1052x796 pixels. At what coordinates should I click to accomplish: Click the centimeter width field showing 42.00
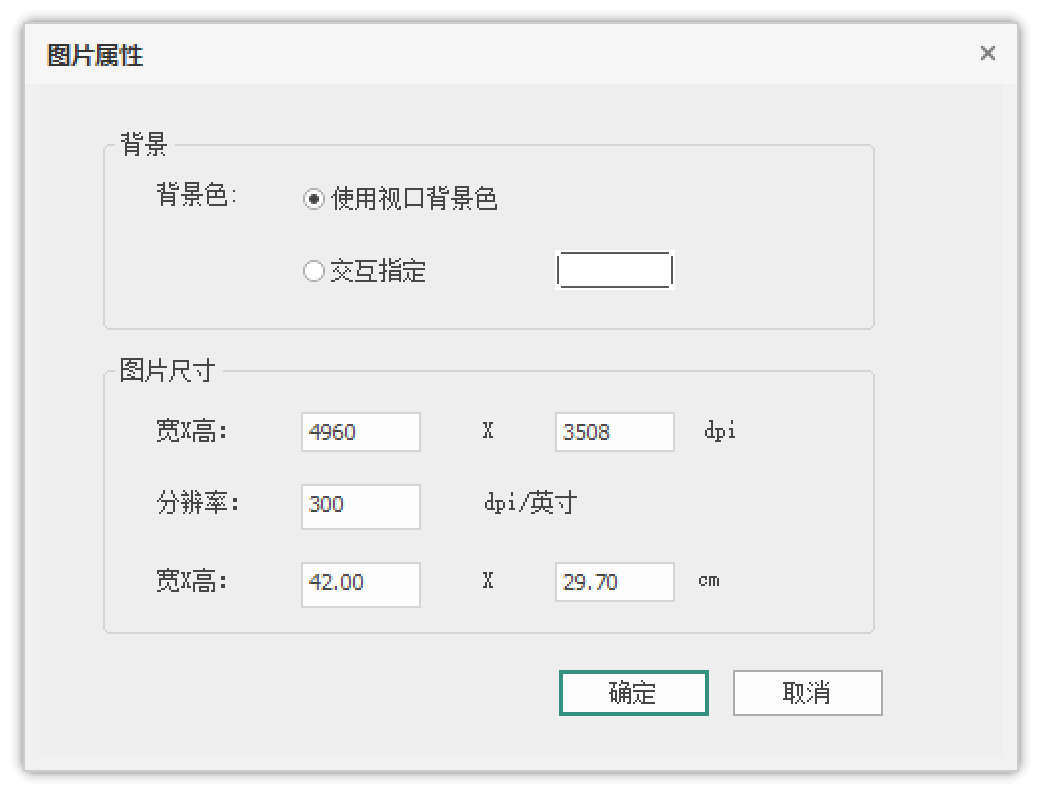point(360,584)
